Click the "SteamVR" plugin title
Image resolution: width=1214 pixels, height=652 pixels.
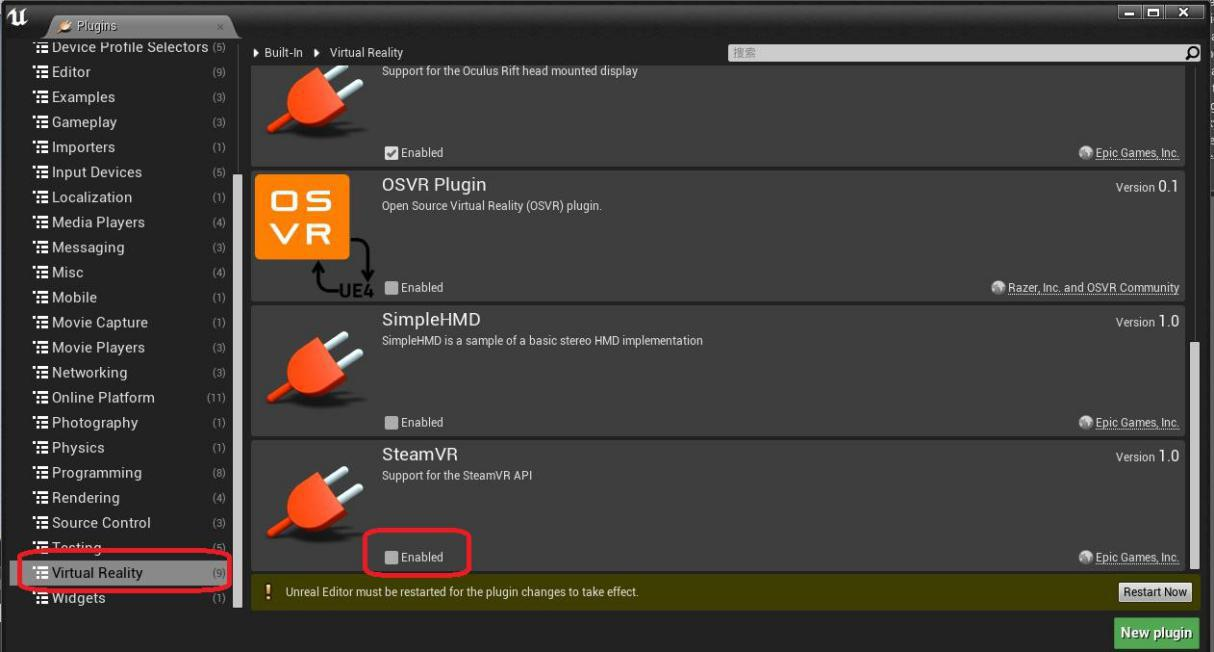(420, 455)
